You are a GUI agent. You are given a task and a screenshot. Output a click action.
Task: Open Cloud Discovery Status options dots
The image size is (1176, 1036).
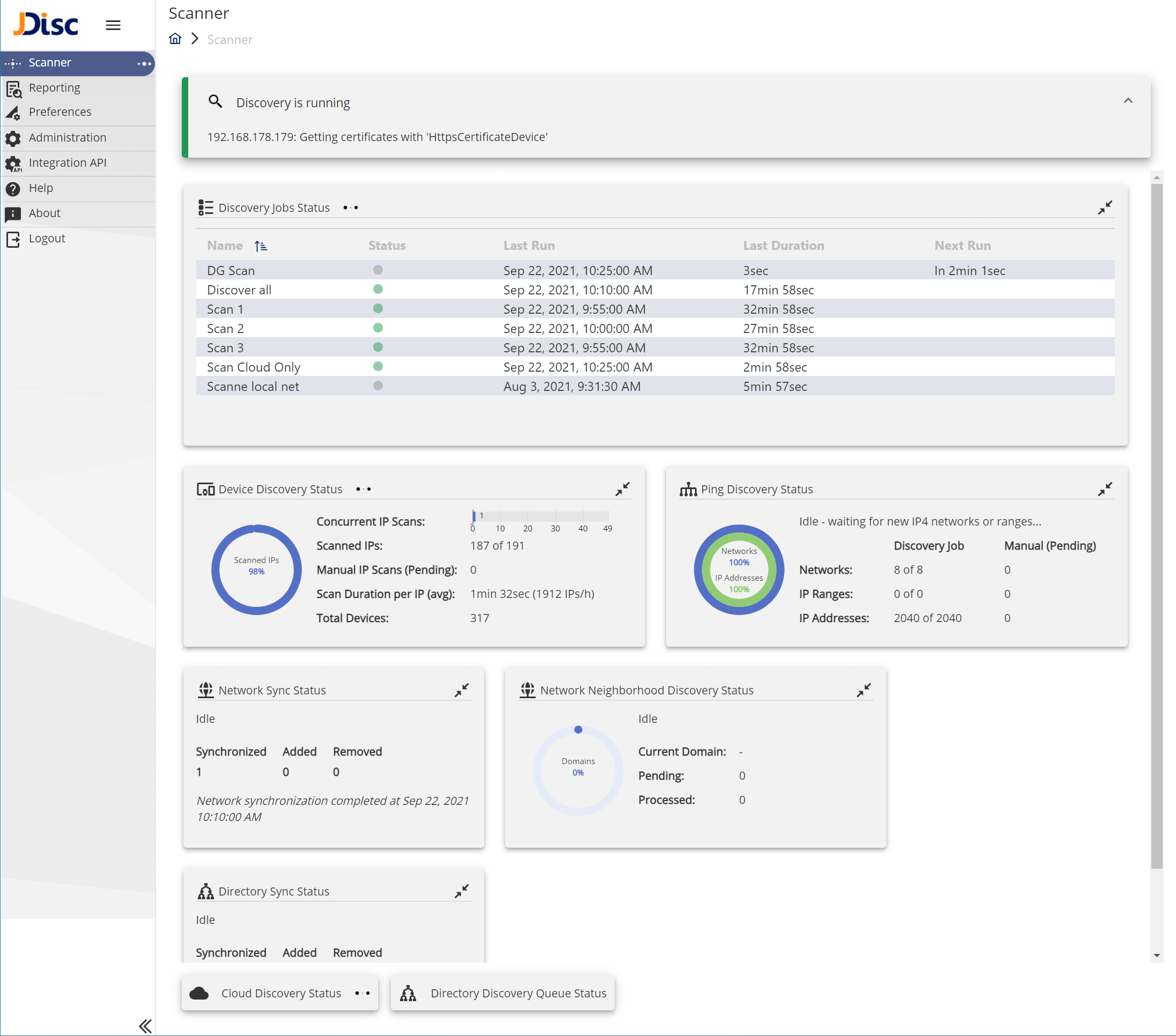click(x=363, y=994)
